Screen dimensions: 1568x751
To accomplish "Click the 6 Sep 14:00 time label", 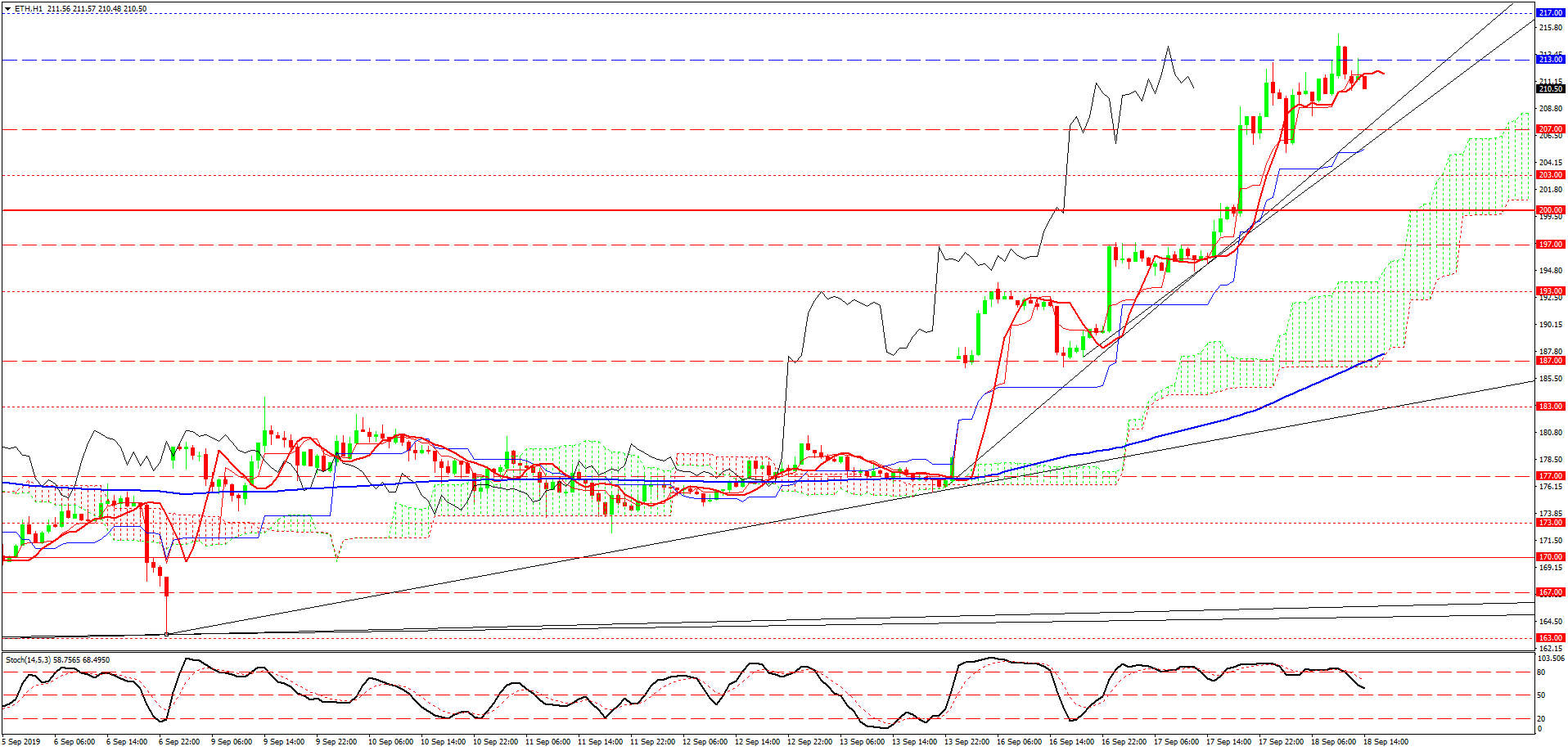I will pyautogui.click(x=127, y=742).
